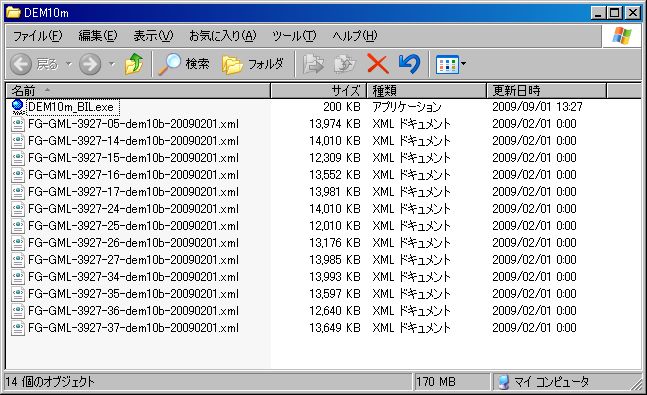The width and height of the screenshot is (647, 395).
Task: Click the Move To folder icon
Action: (313, 64)
